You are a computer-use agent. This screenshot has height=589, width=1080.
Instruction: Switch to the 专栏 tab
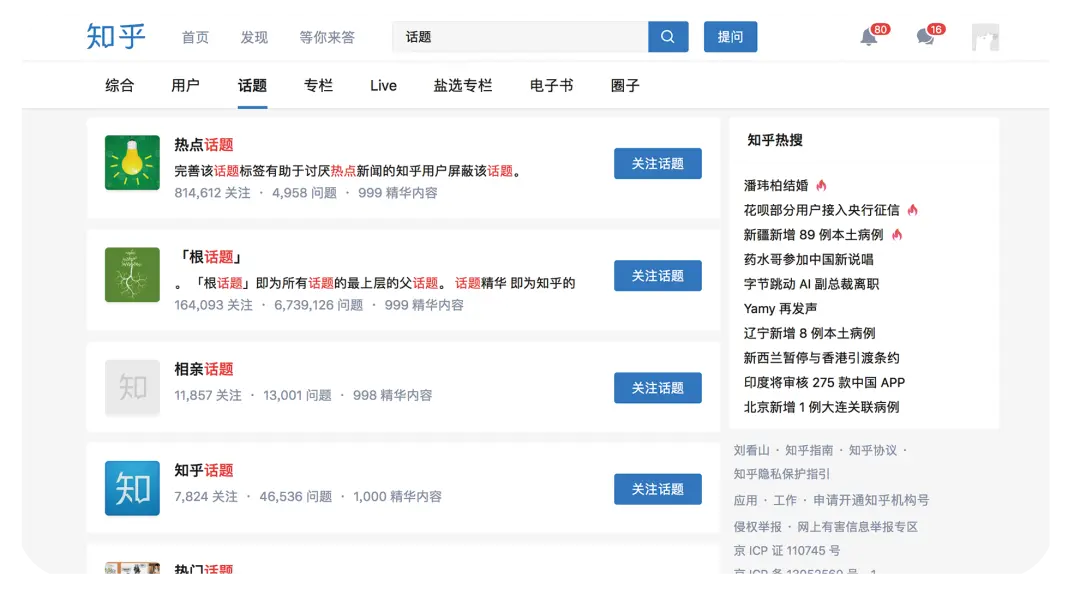[x=318, y=86]
